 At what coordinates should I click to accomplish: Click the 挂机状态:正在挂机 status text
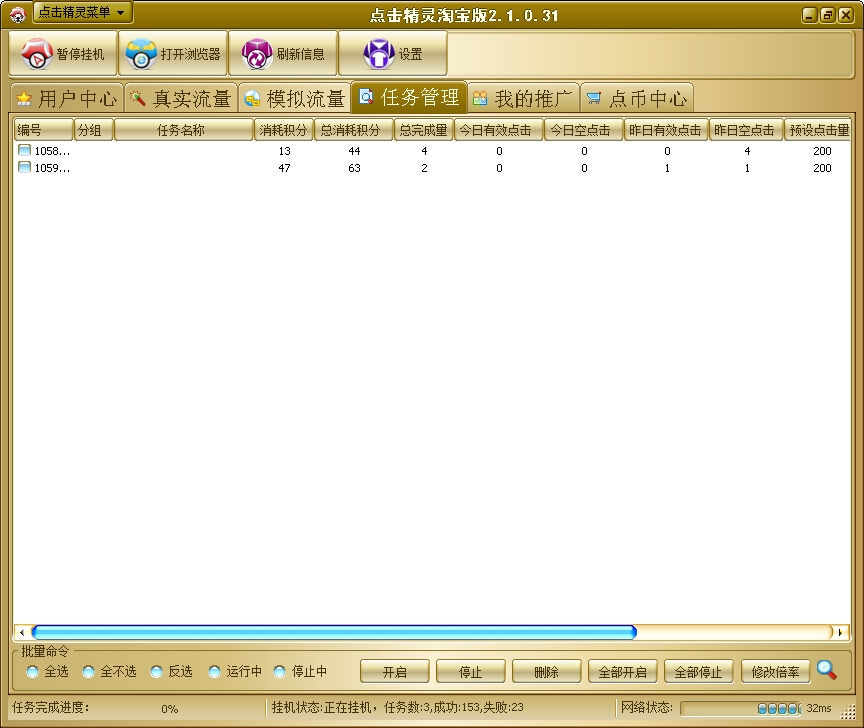[323, 707]
